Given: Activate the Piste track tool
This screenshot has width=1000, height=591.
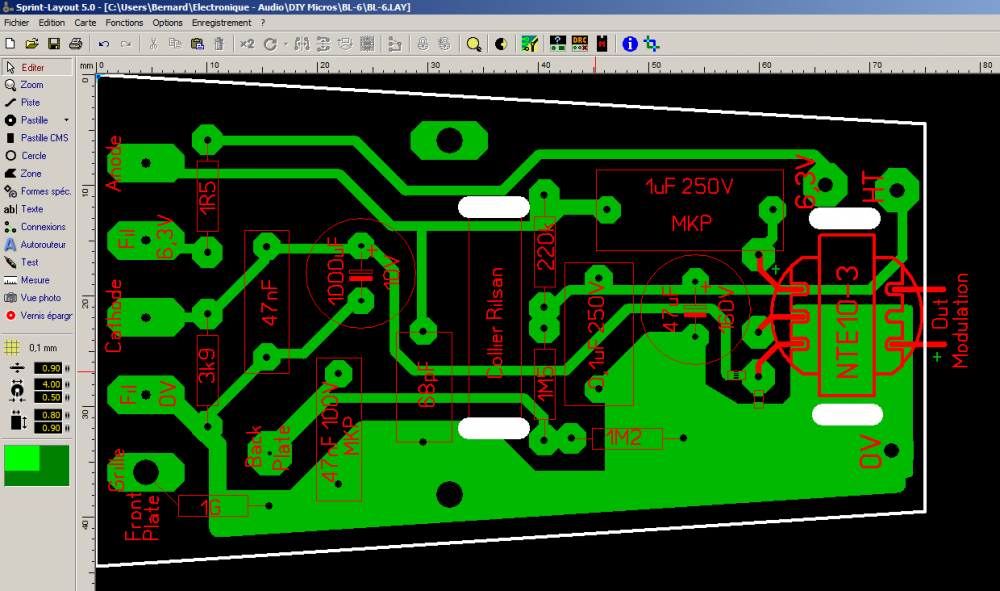Looking at the screenshot, I should [36, 102].
